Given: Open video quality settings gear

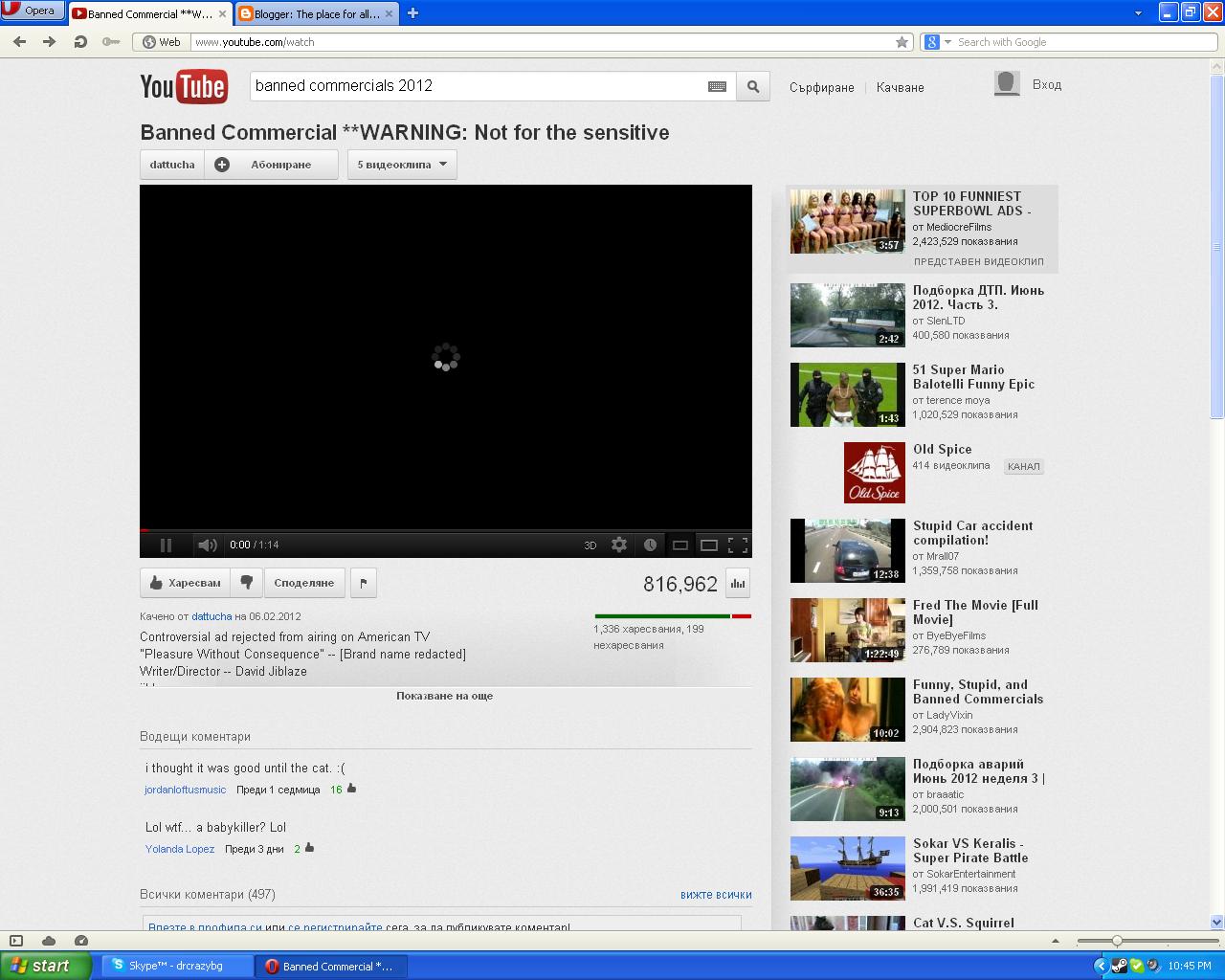Looking at the screenshot, I should [x=619, y=545].
